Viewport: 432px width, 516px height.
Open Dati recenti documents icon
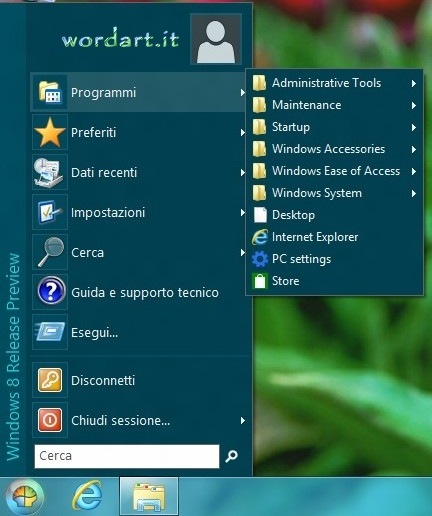tap(49, 172)
